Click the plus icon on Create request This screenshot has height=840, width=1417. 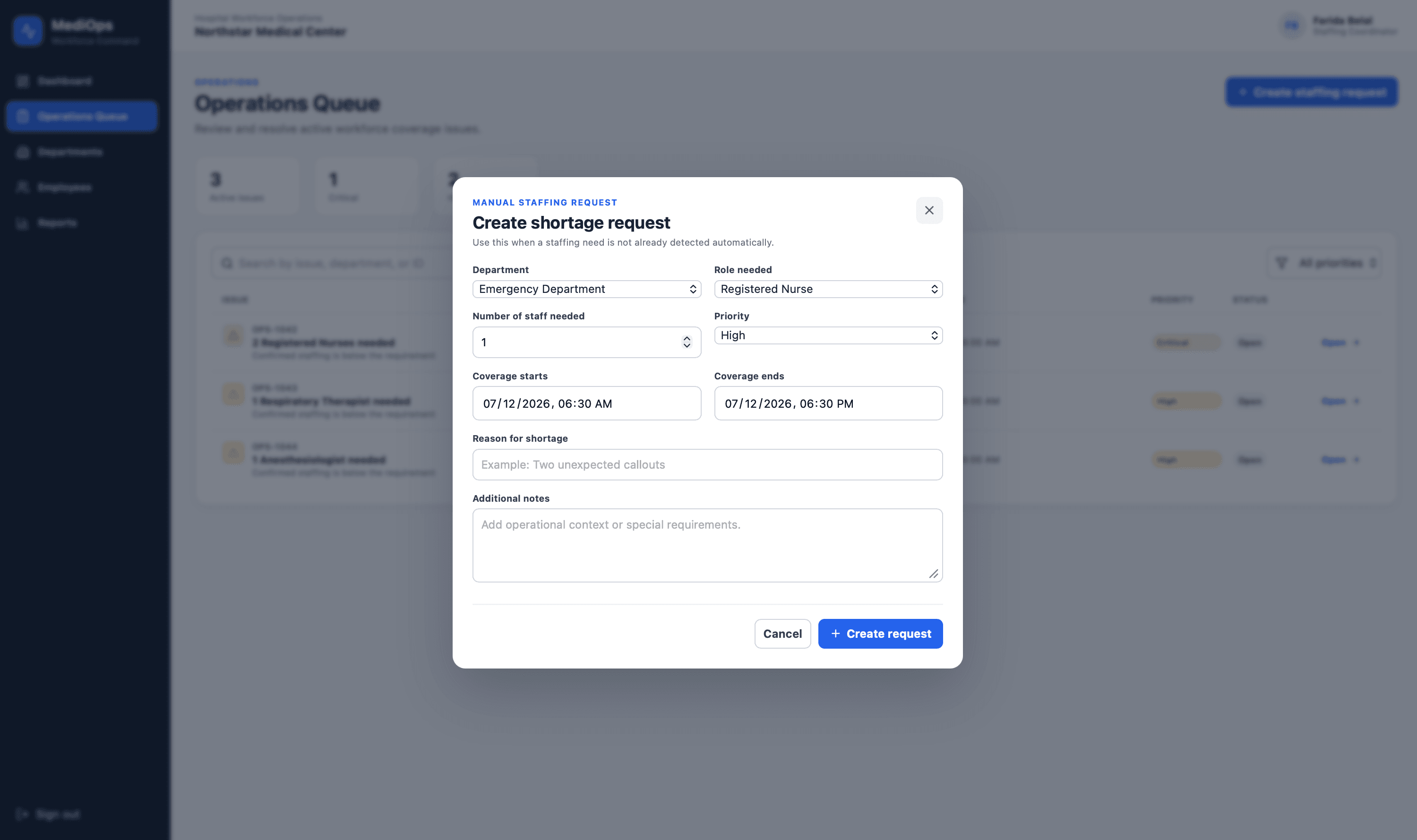[835, 634]
